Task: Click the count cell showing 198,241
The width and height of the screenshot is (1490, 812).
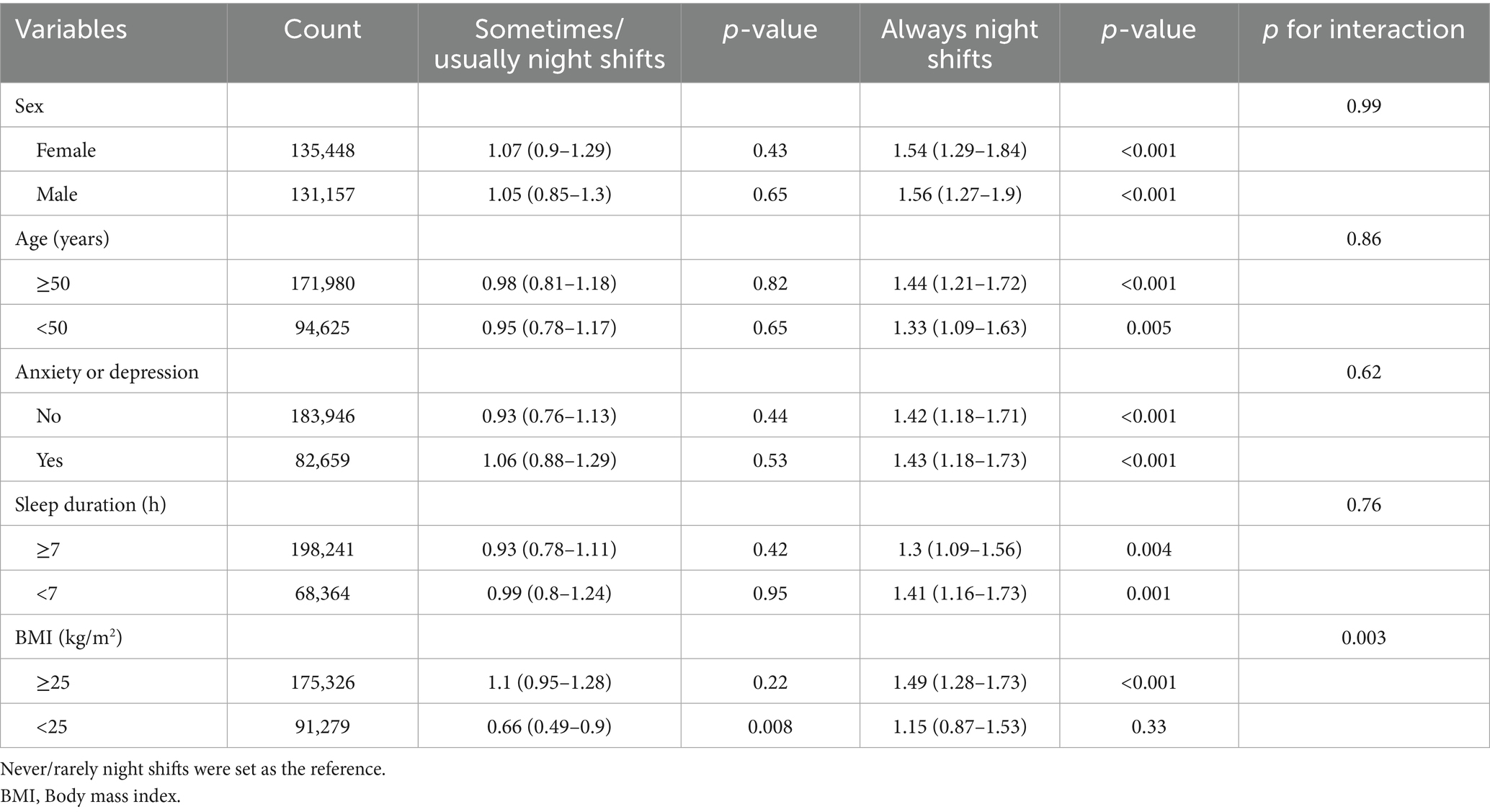Action: (322, 550)
